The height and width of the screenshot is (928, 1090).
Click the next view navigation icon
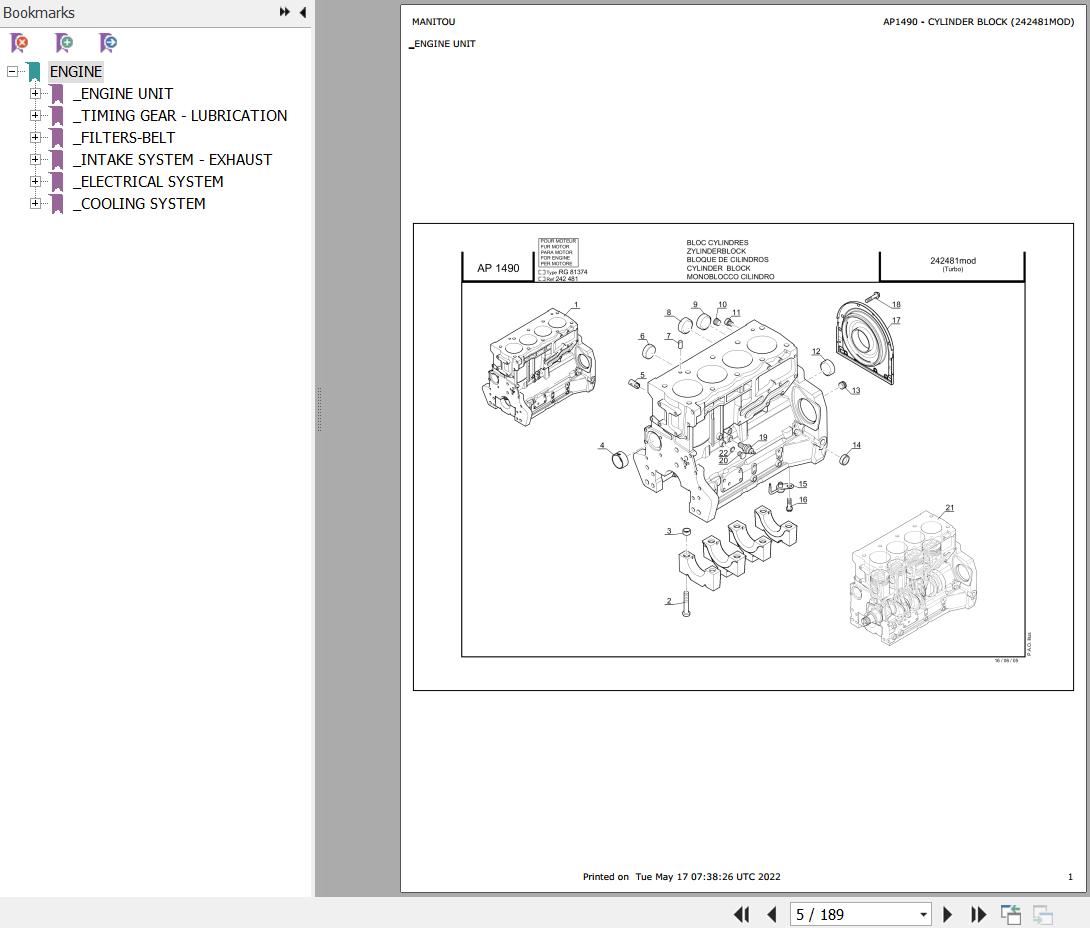[1043, 915]
